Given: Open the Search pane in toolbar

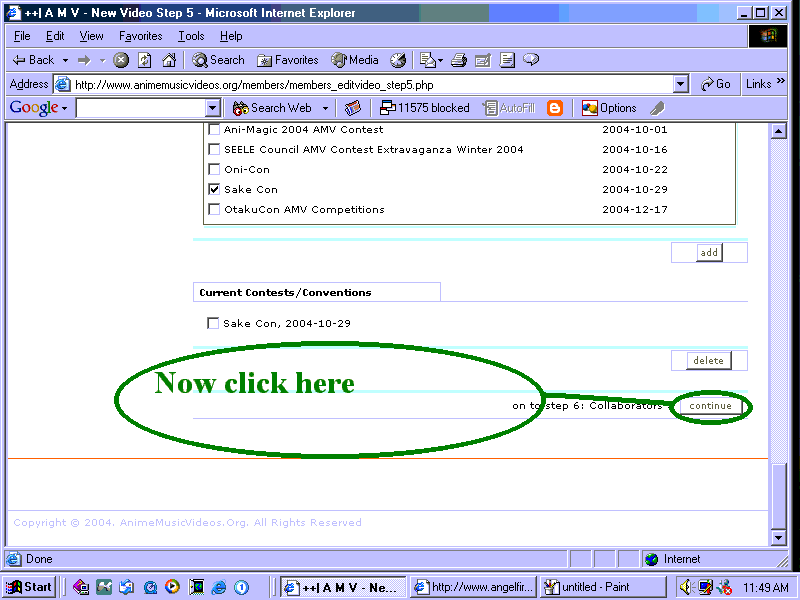Looking at the screenshot, I should coord(218,60).
